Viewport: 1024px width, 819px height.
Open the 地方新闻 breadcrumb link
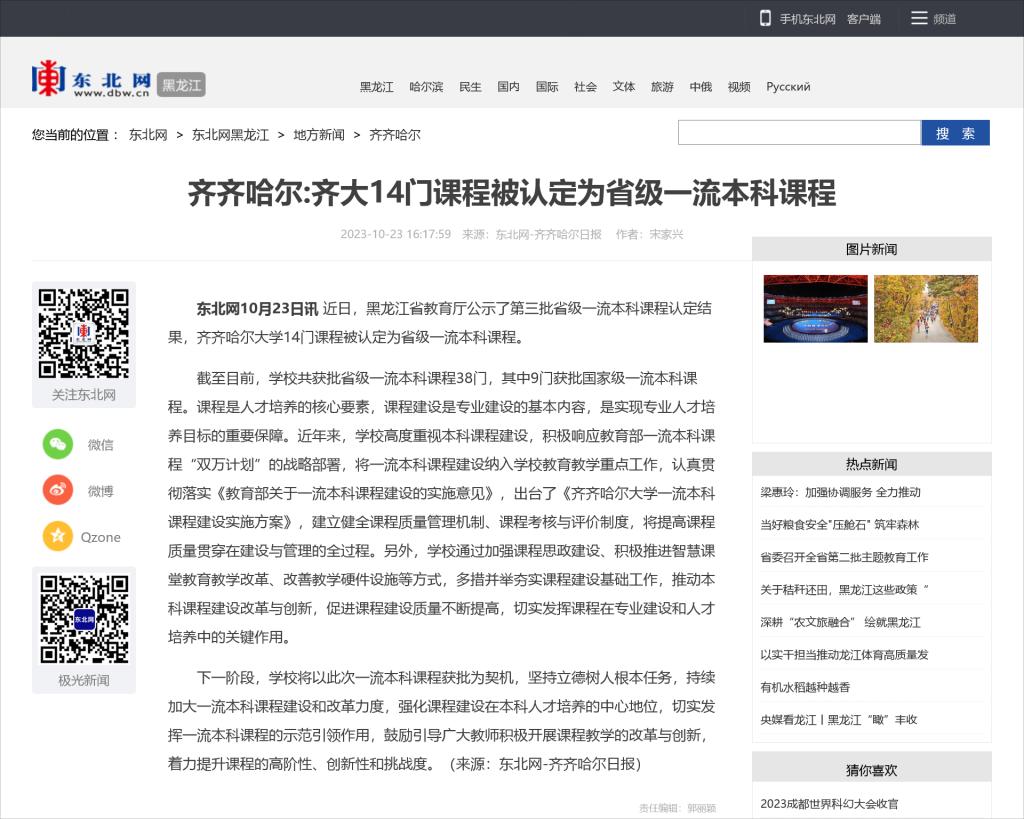[319, 134]
